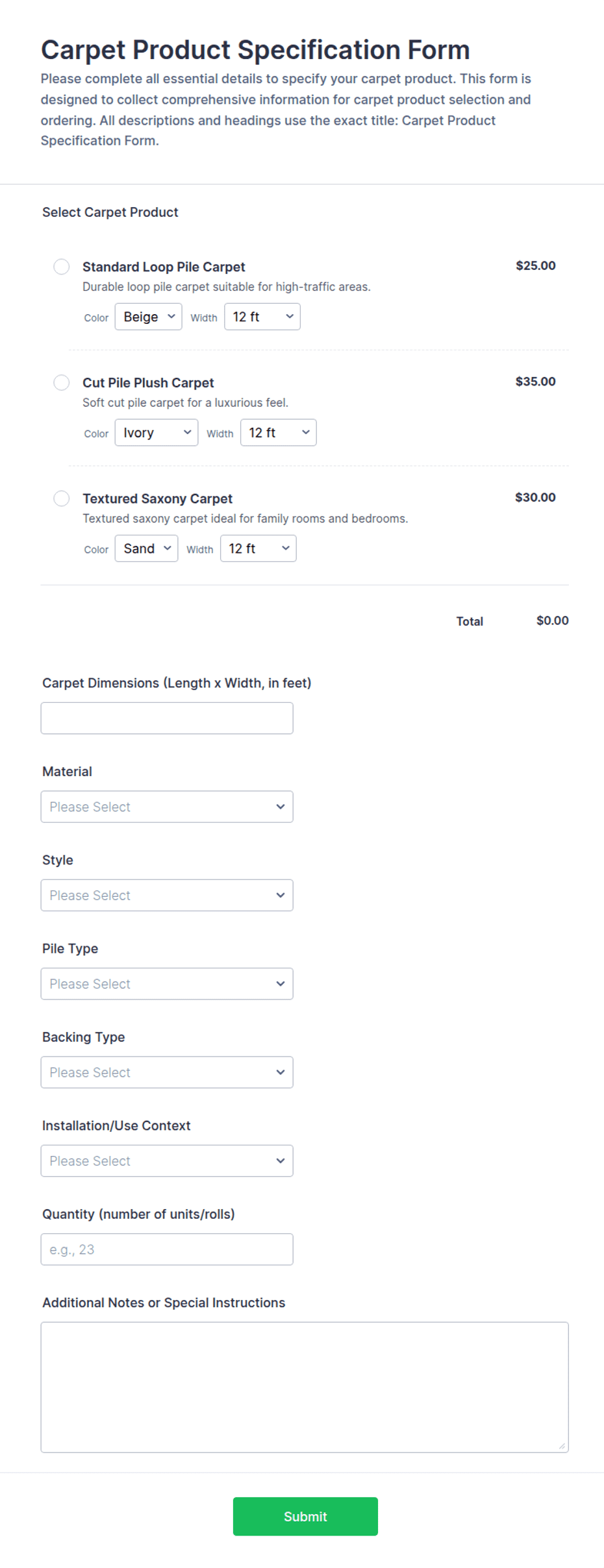This screenshot has height=1568, width=604.
Task: Open Sand color dropdown
Action: [146, 548]
